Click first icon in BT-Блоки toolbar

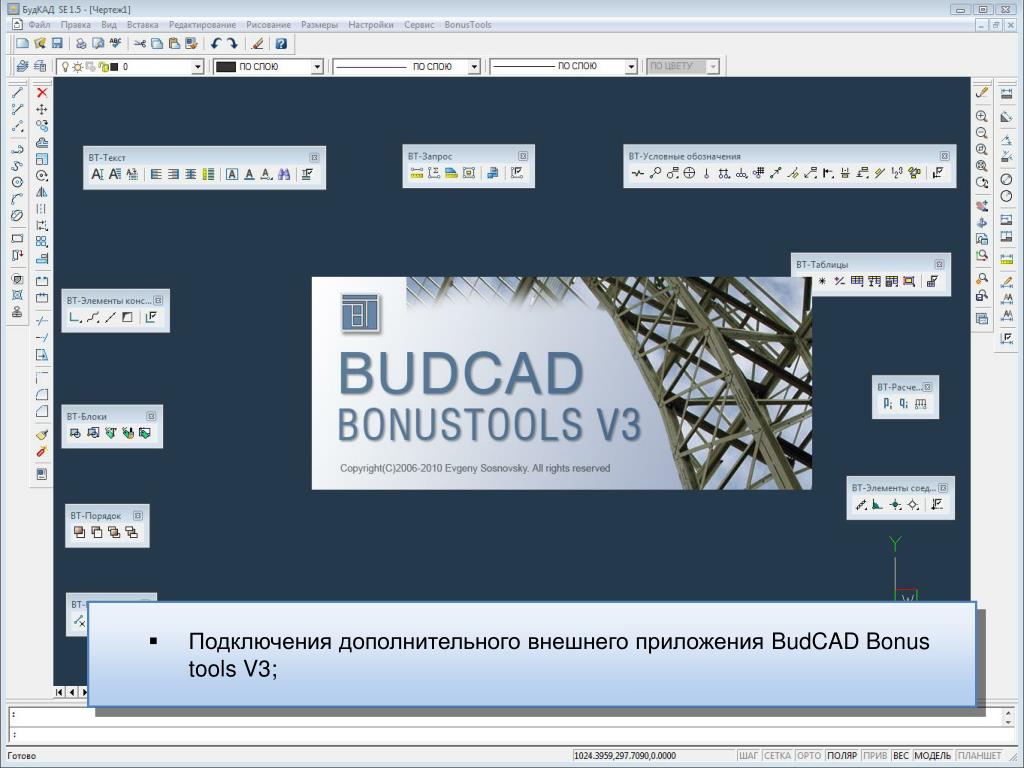pyautogui.click(x=76, y=432)
